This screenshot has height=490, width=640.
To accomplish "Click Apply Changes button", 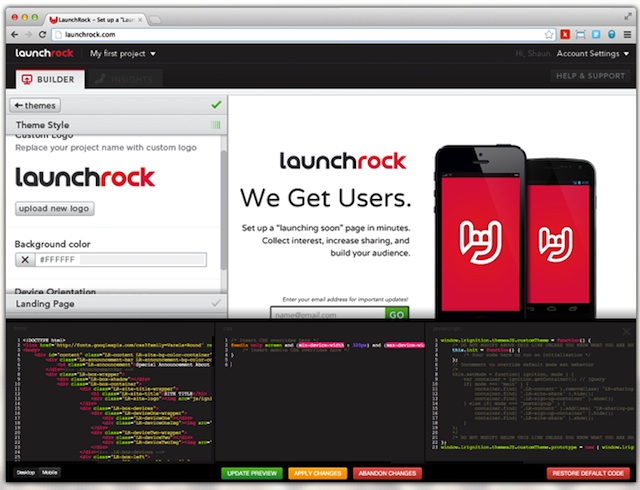I will point(318,473).
